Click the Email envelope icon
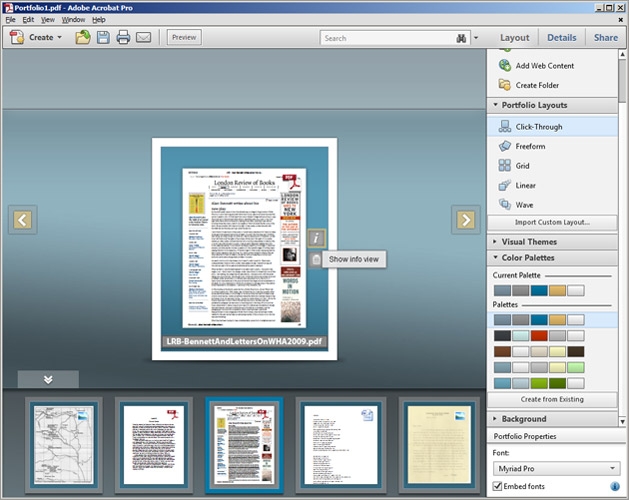 143,38
